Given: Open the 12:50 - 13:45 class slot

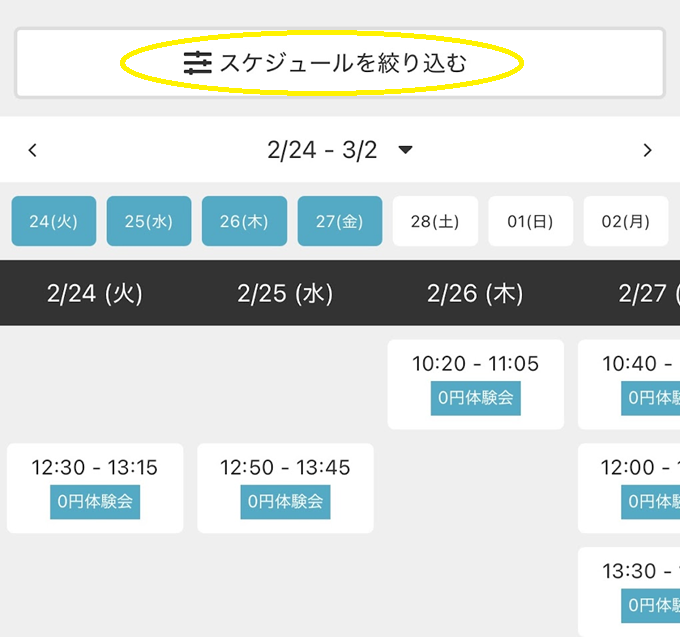Looking at the screenshot, I should coord(285,468).
